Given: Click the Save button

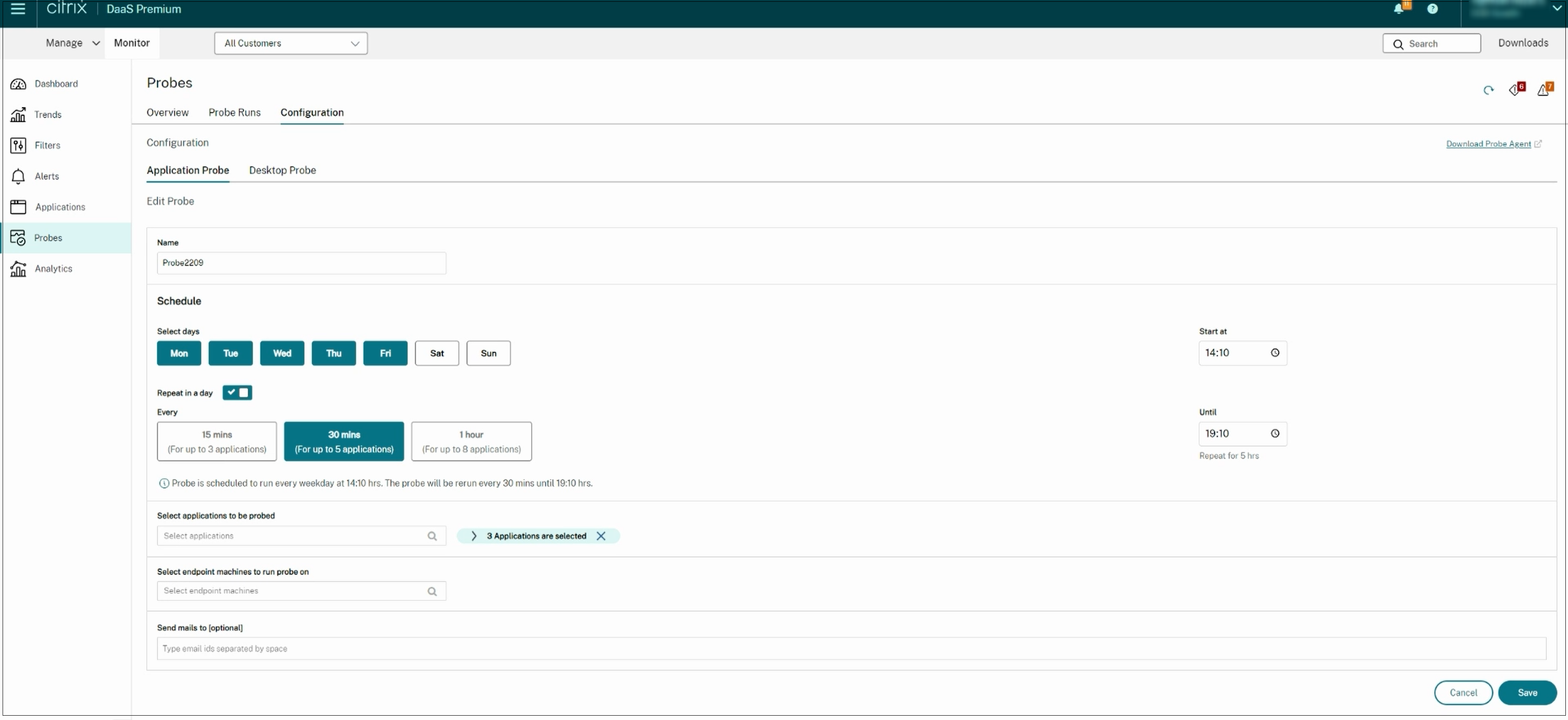Looking at the screenshot, I should [x=1527, y=691].
